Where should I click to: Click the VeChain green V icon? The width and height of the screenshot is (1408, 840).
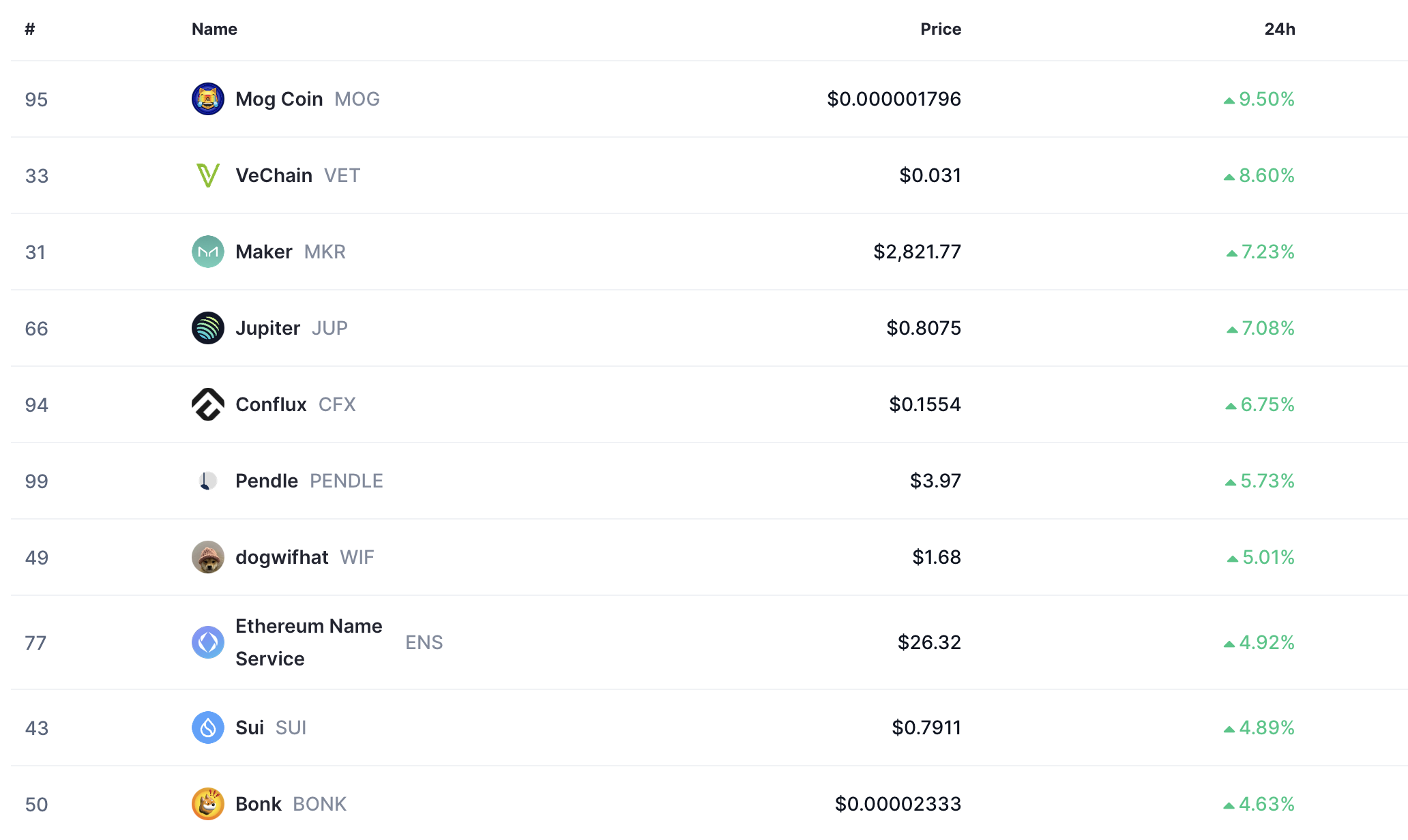point(208,175)
